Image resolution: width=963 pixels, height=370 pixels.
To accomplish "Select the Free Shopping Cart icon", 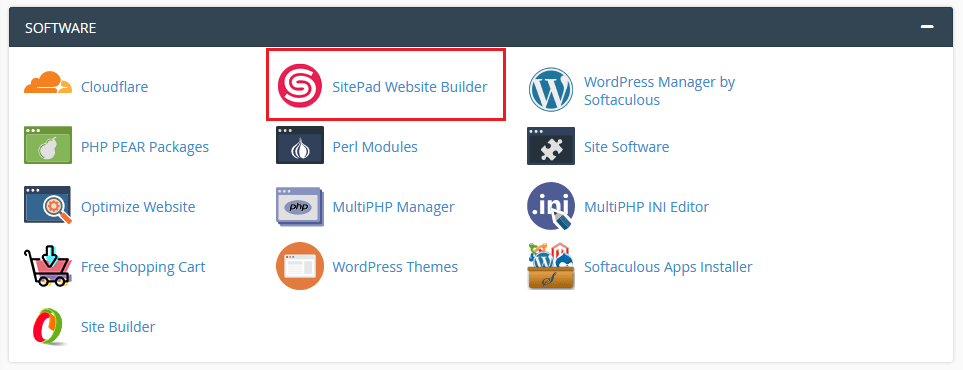I will (x=48, y=266).
